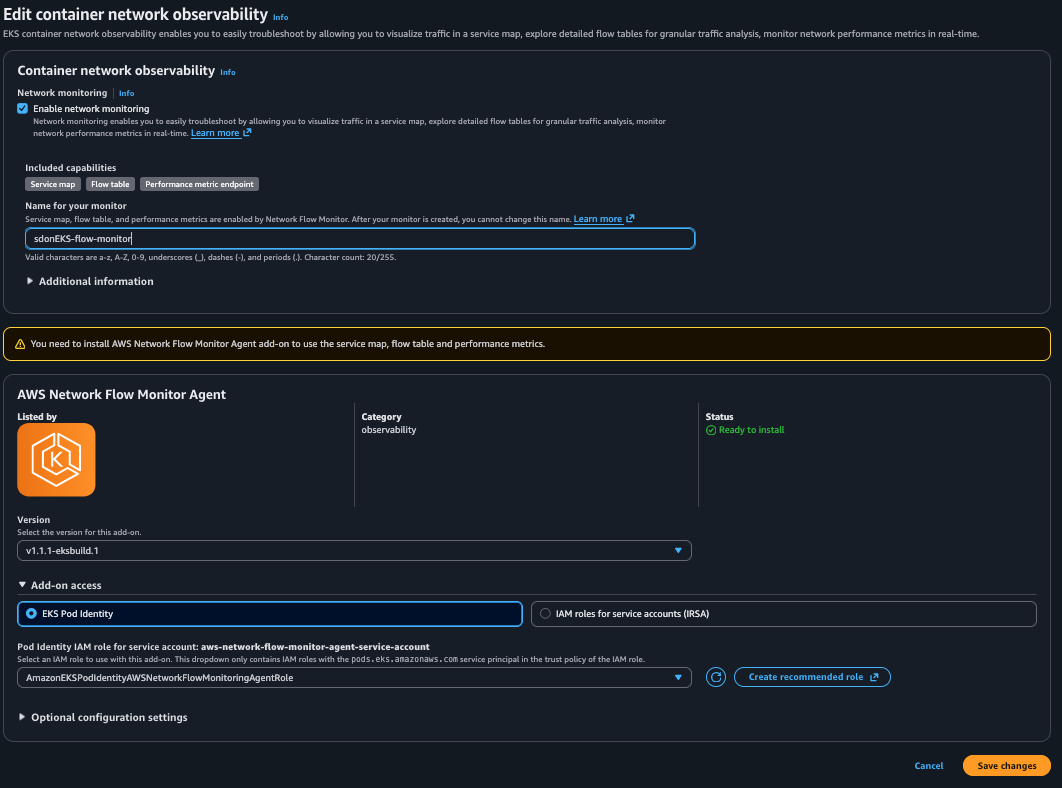Click the 'Included capabilities' label
This screenshot has height=788, width=1062.
(x=70, y=168)
